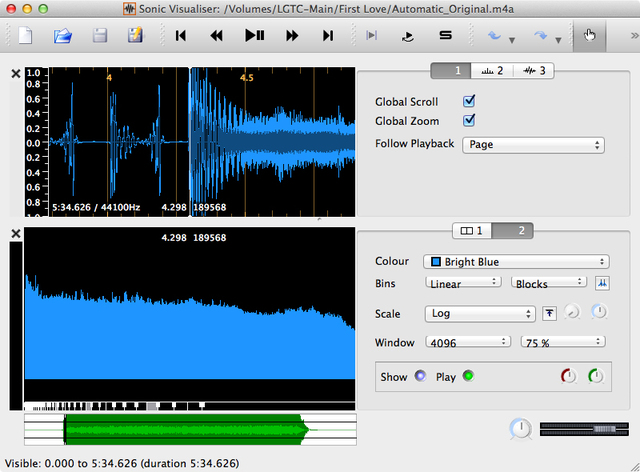Click the normalize icon next to Scale
The width and height of the screenshot is (640, 472).
point(550,313)
